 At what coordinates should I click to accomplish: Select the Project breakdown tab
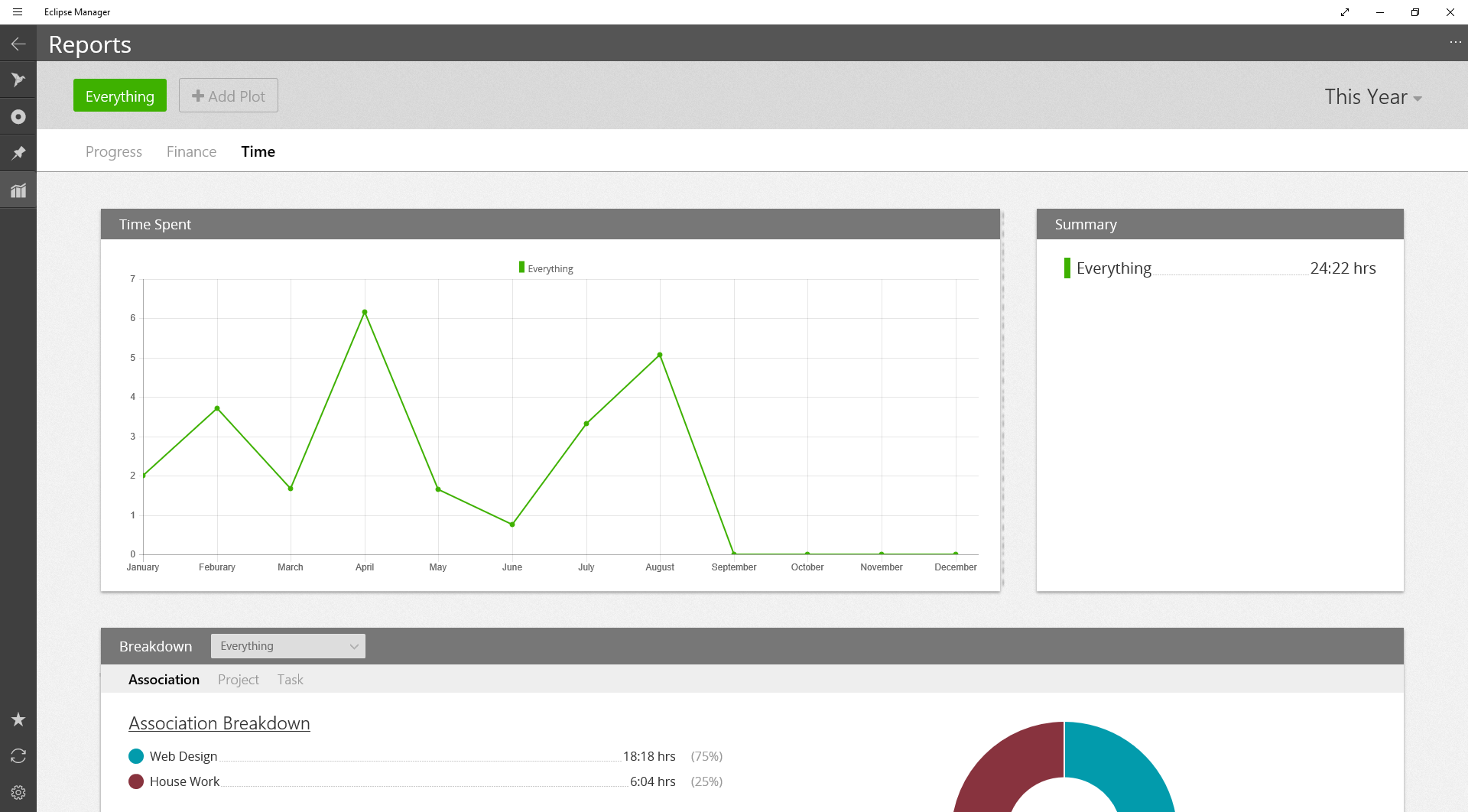tap(238, 680)
